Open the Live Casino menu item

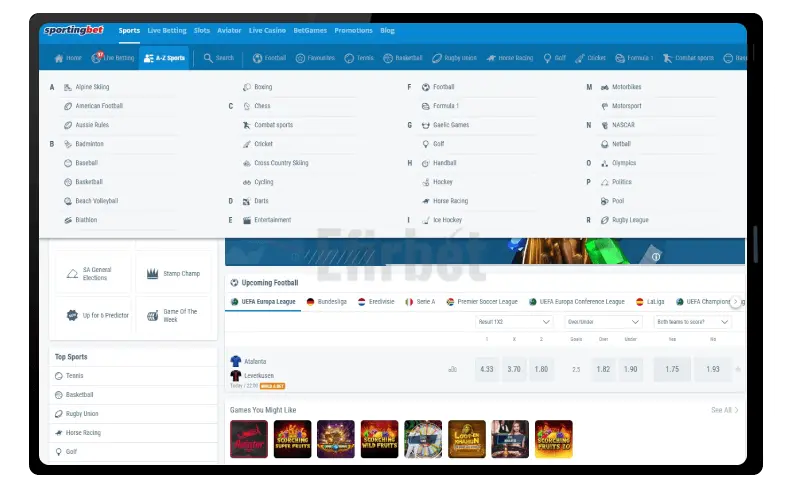(267, 30)
